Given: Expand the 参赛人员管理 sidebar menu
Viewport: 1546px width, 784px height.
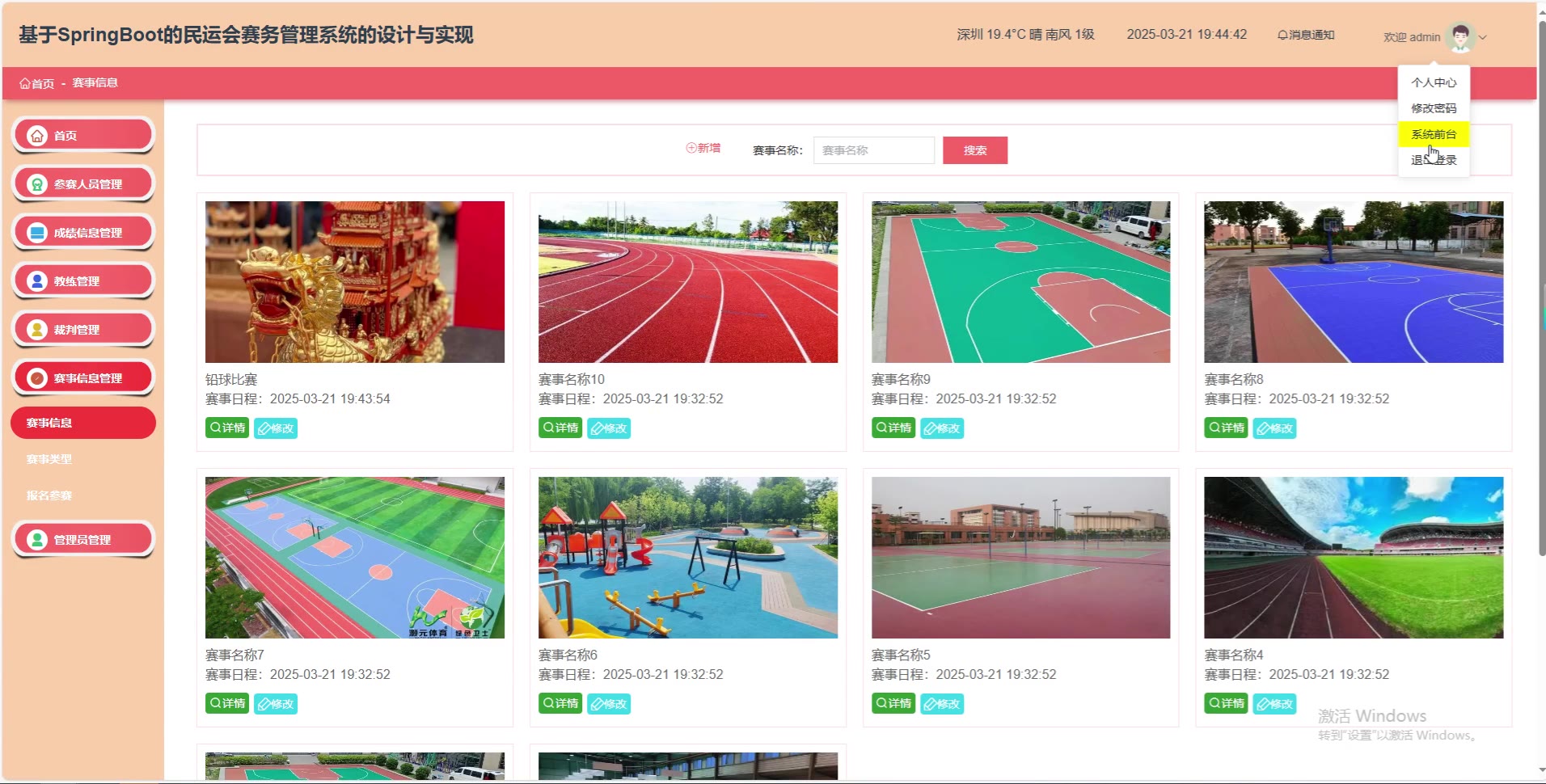Looking at the screenshot, I should 83,183.
